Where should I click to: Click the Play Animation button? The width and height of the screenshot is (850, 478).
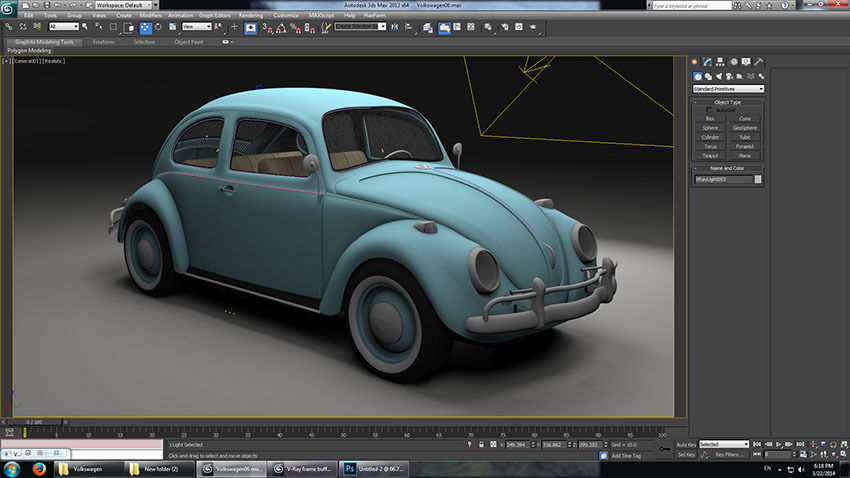(779, 444)
